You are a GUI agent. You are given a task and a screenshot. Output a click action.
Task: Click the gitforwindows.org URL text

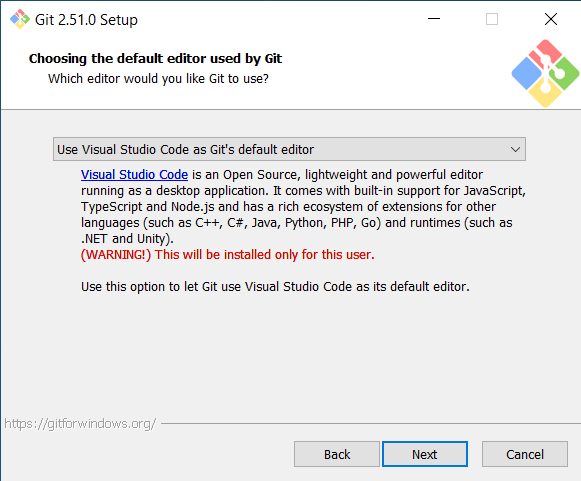[x=80, y=423]
